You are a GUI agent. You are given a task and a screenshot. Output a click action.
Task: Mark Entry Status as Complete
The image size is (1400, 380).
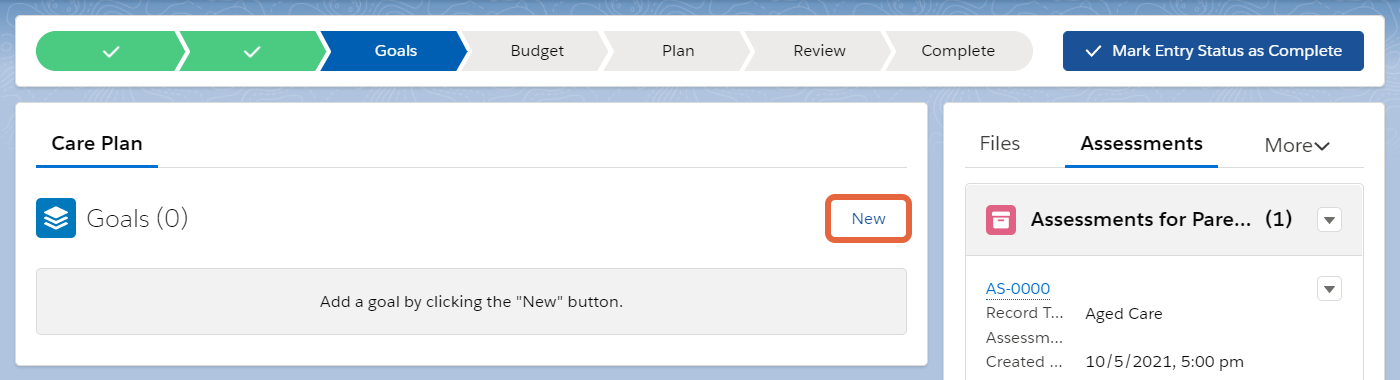click(x=1213, y=51)
